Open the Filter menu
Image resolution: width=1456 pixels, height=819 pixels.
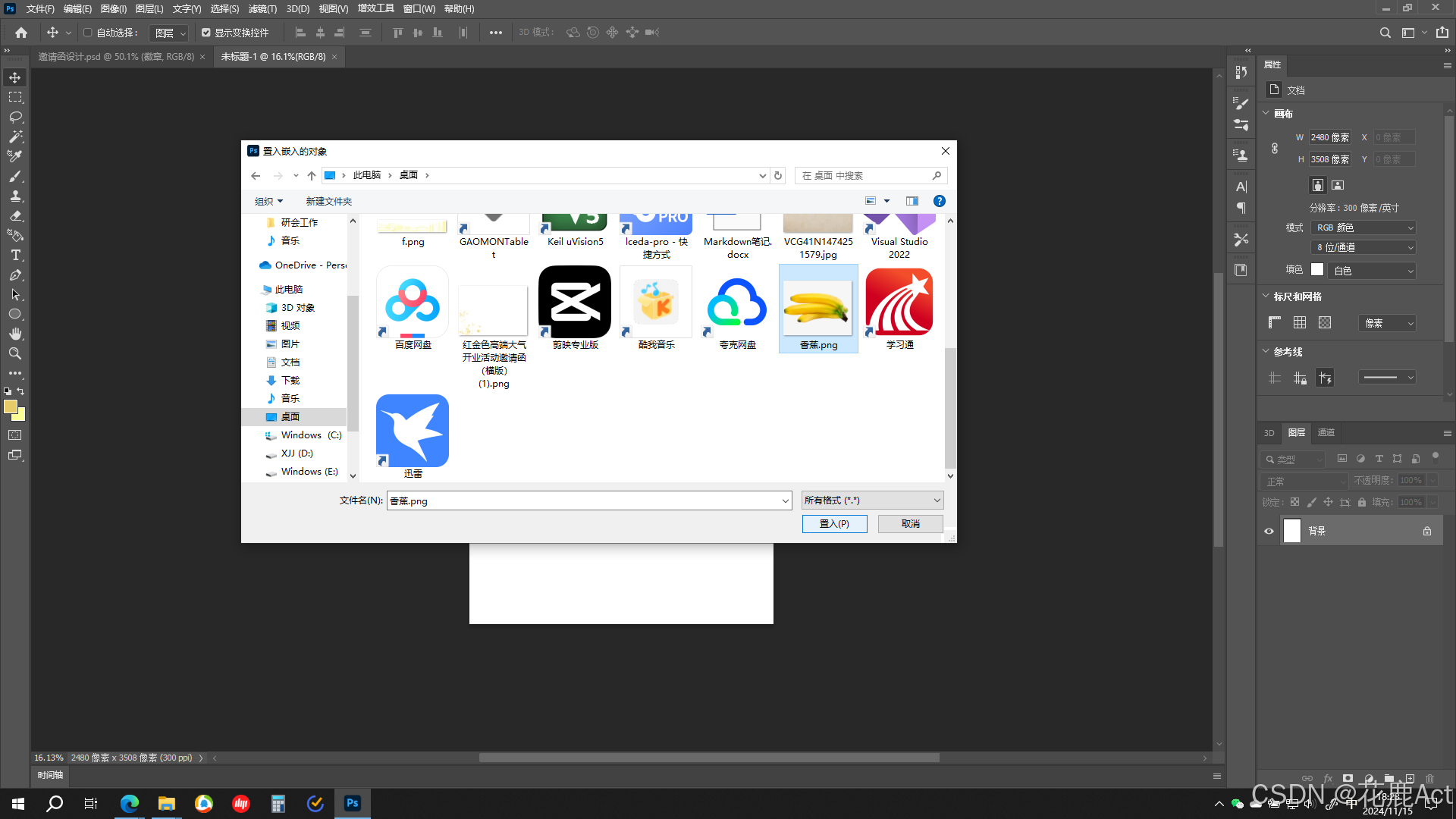pyautogui.click(x=262, y=9)
